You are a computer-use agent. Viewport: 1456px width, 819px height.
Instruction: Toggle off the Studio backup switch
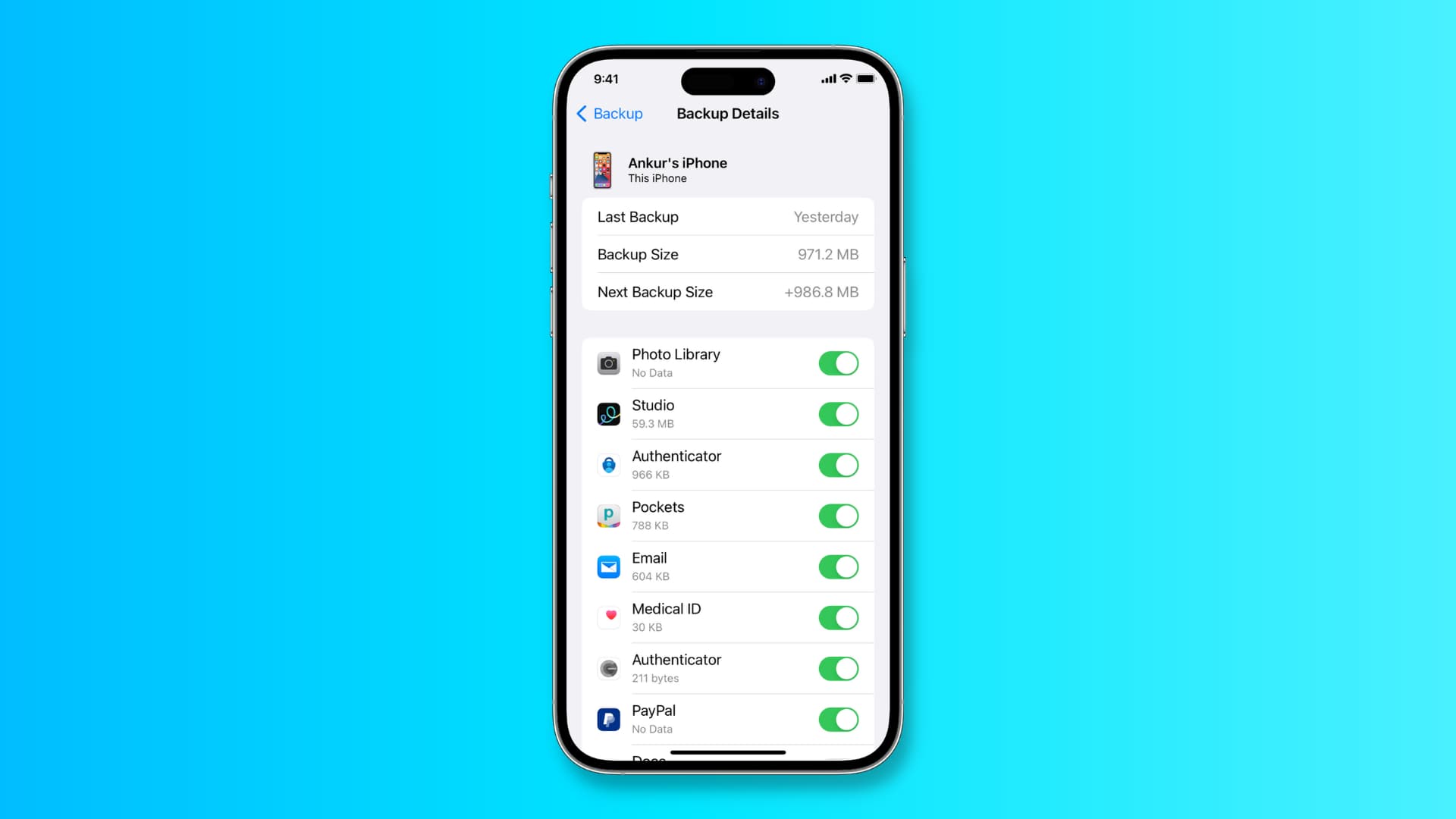[838, 413]
